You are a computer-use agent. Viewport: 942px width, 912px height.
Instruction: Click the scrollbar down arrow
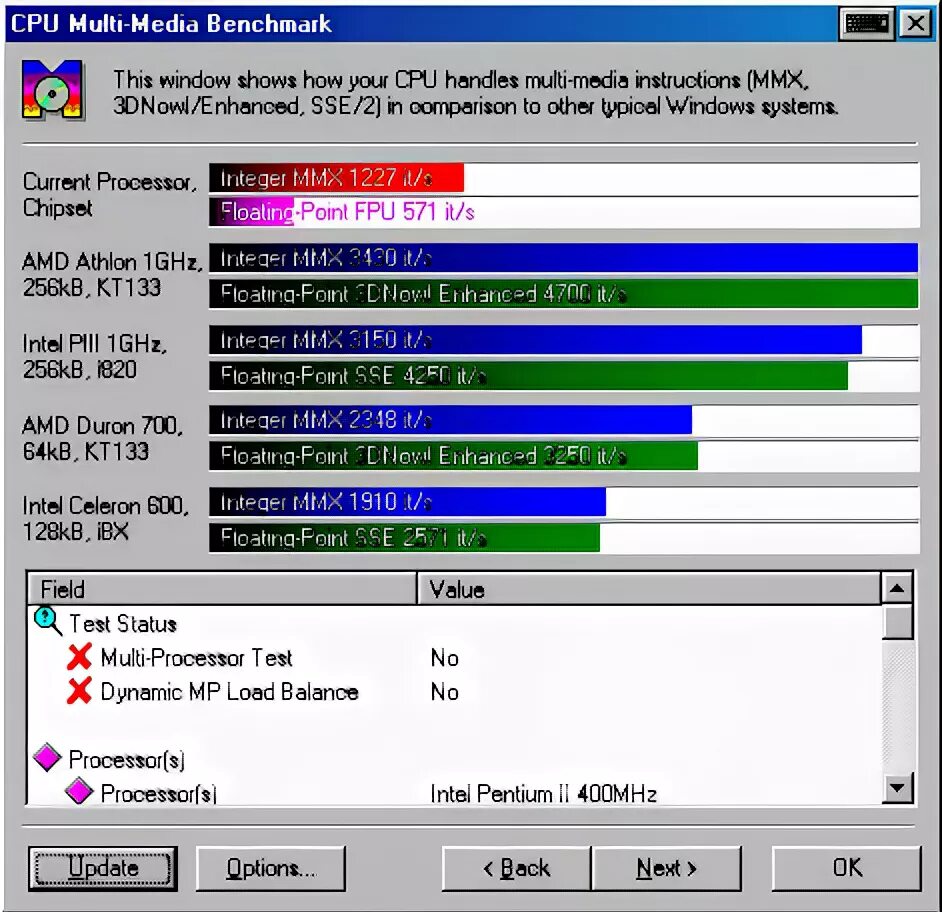[x=897, y=787]
